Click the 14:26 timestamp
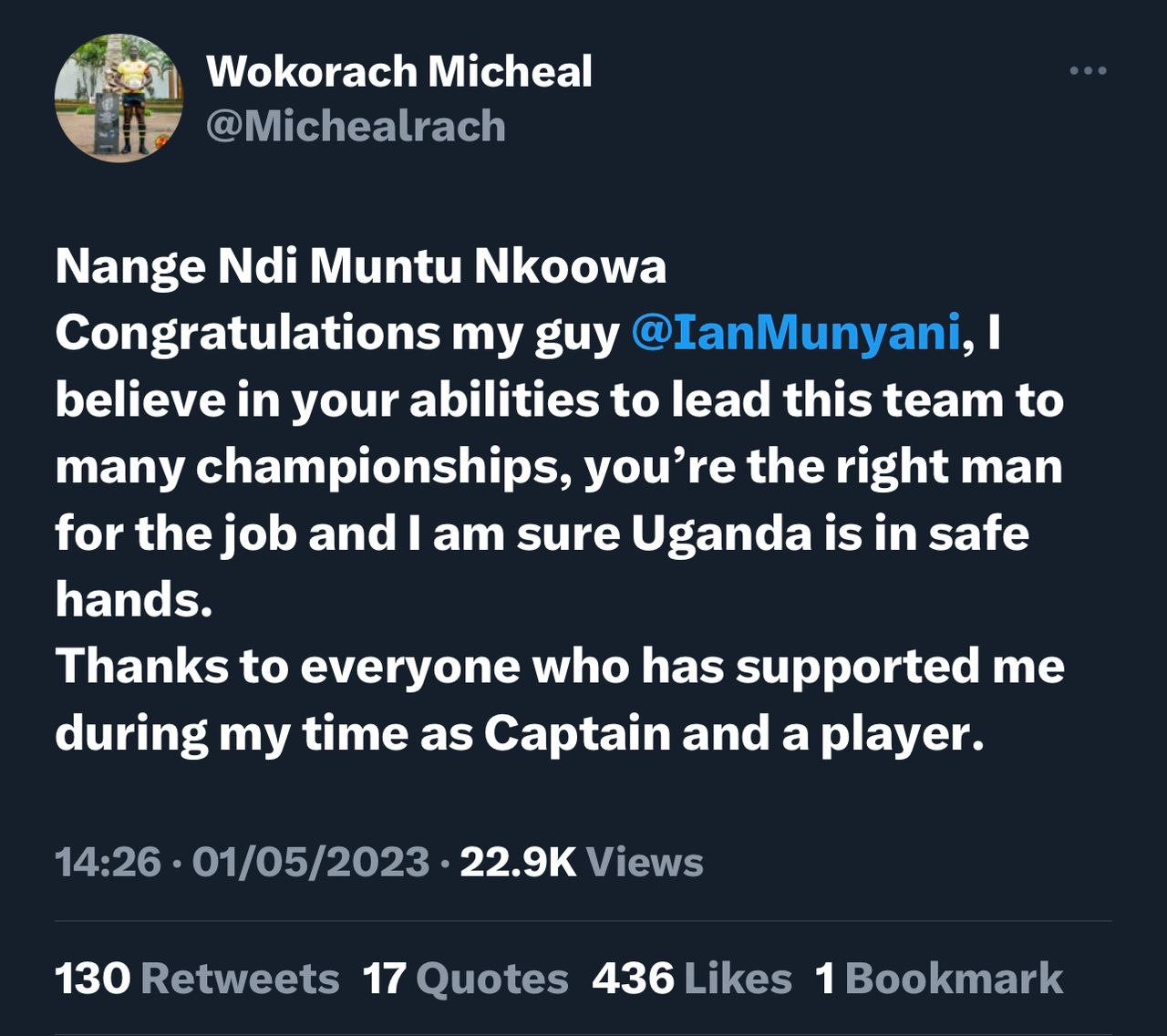This screenshot has height=1036, width=1167. [108, 862]
